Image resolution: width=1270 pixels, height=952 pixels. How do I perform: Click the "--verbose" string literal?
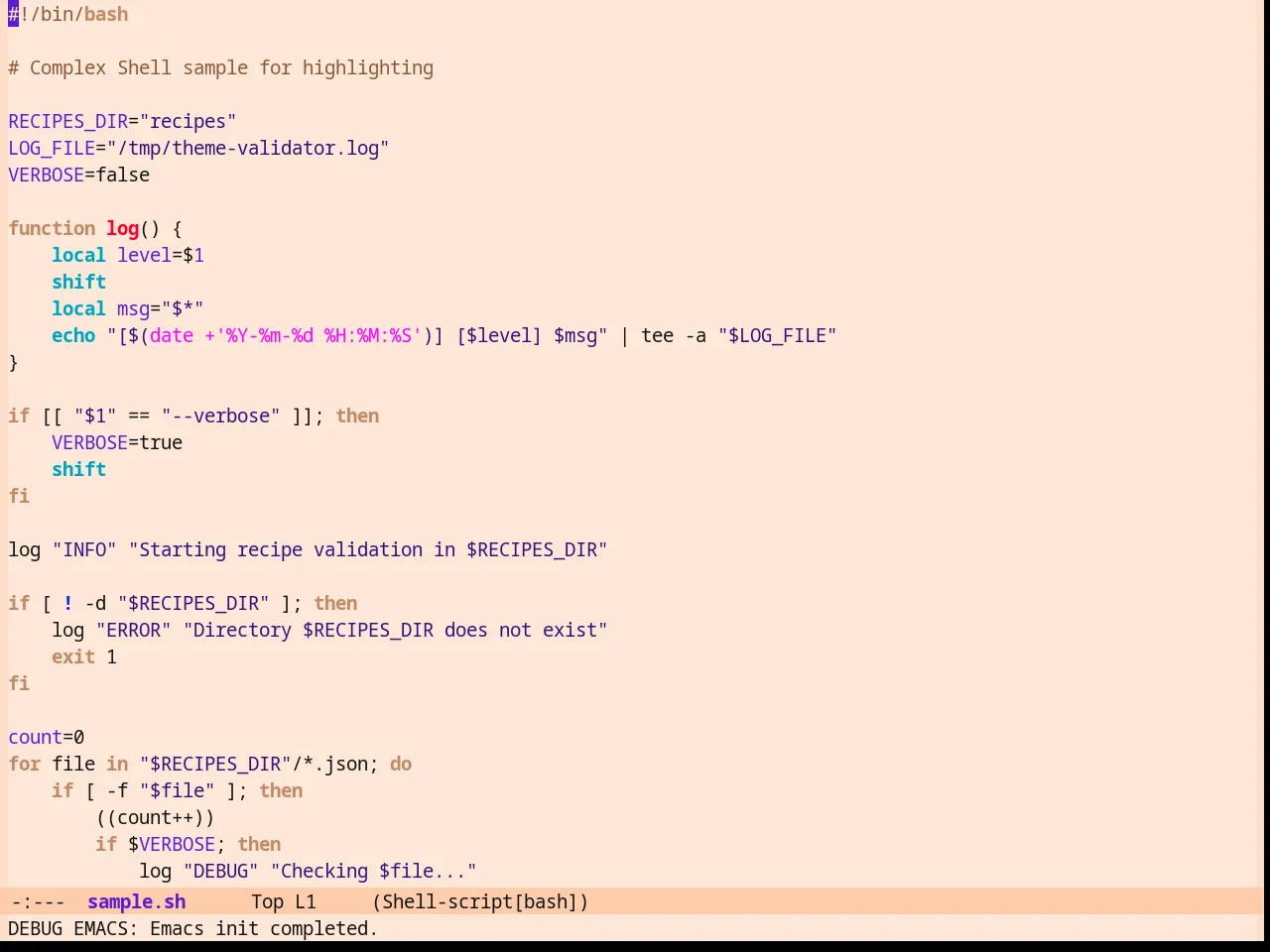coord(220,416)
